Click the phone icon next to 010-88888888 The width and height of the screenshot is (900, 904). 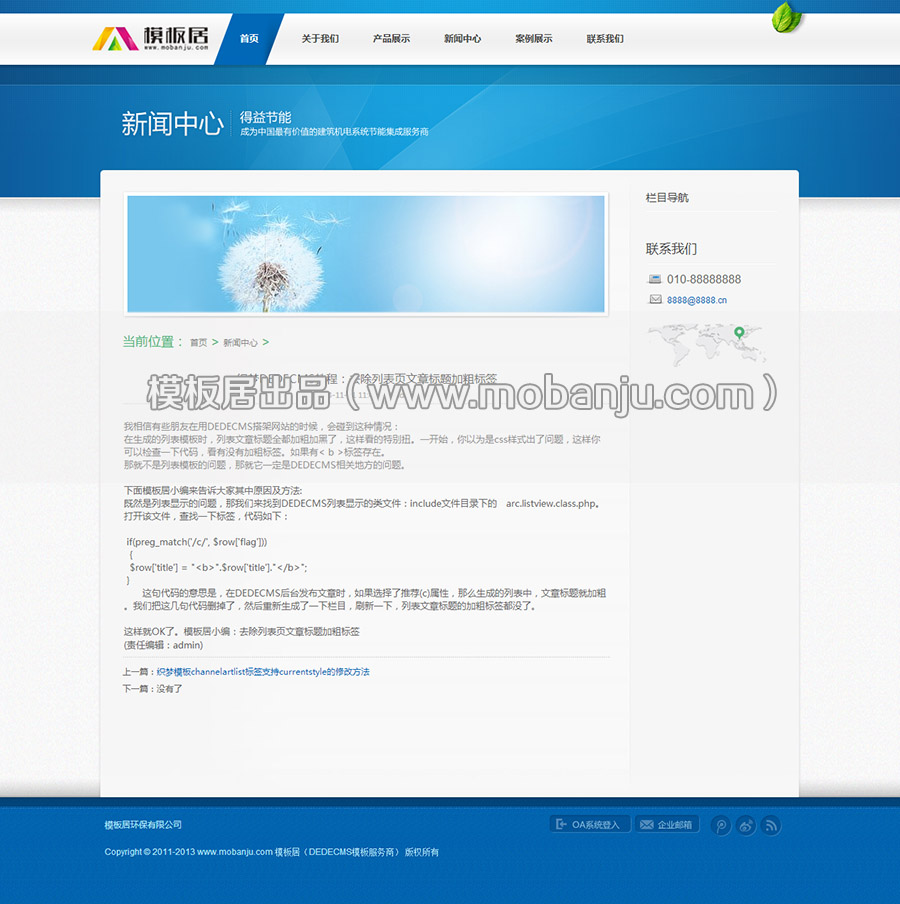tap(655, 279)
